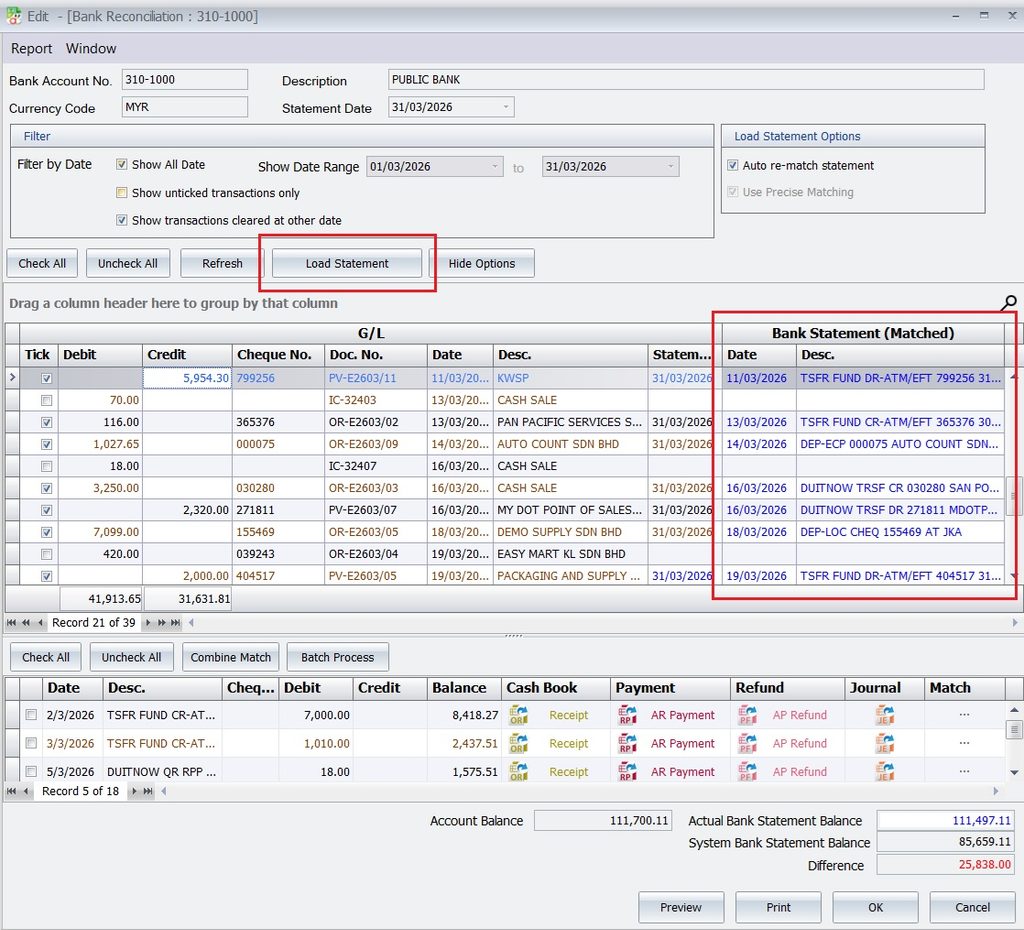
Task: Click the Cancel button
Action: tap(972, 907)
